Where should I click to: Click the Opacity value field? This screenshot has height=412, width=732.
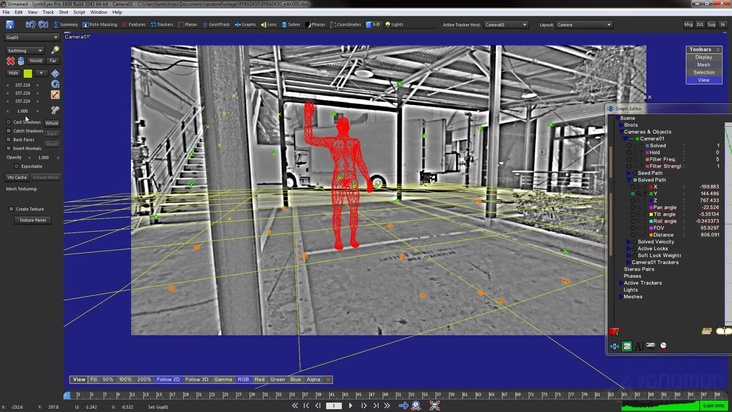[x=43, y=157]
